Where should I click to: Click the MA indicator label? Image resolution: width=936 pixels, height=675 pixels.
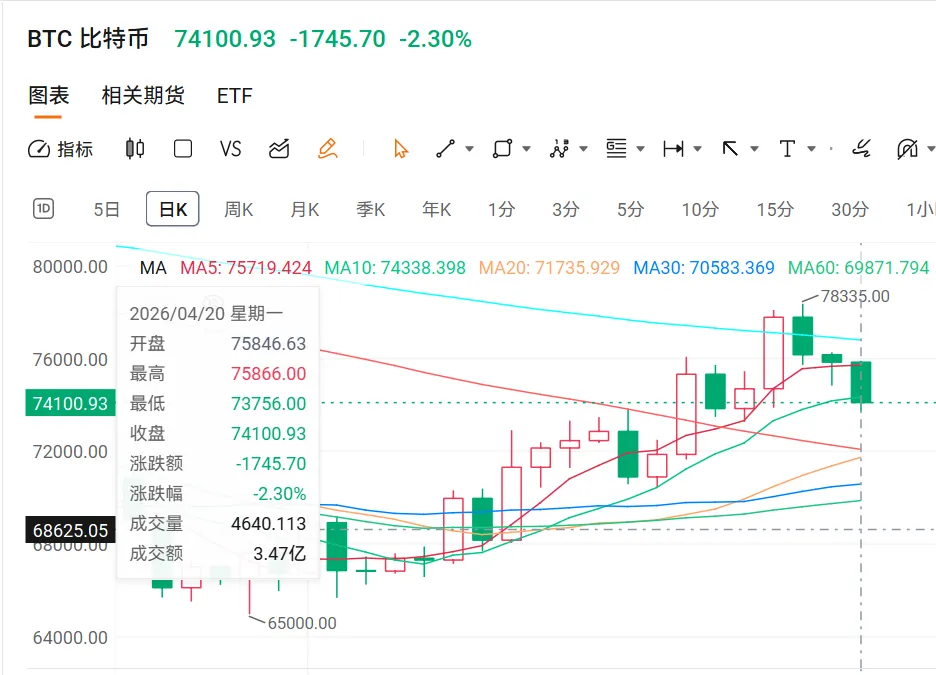pos(153,268)
